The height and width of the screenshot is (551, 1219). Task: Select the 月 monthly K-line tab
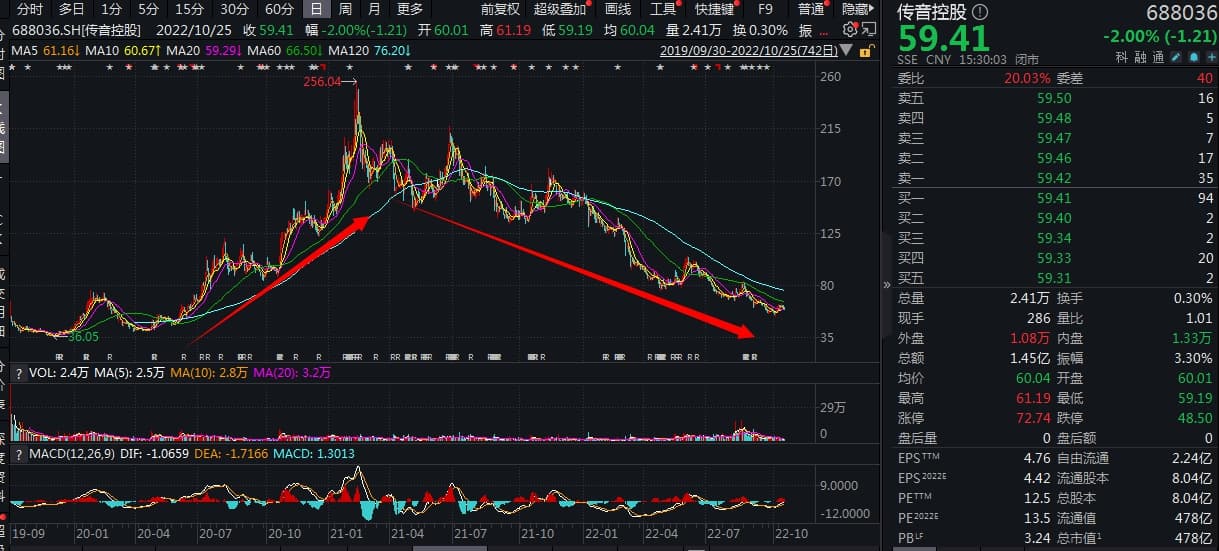pos(374,9)
